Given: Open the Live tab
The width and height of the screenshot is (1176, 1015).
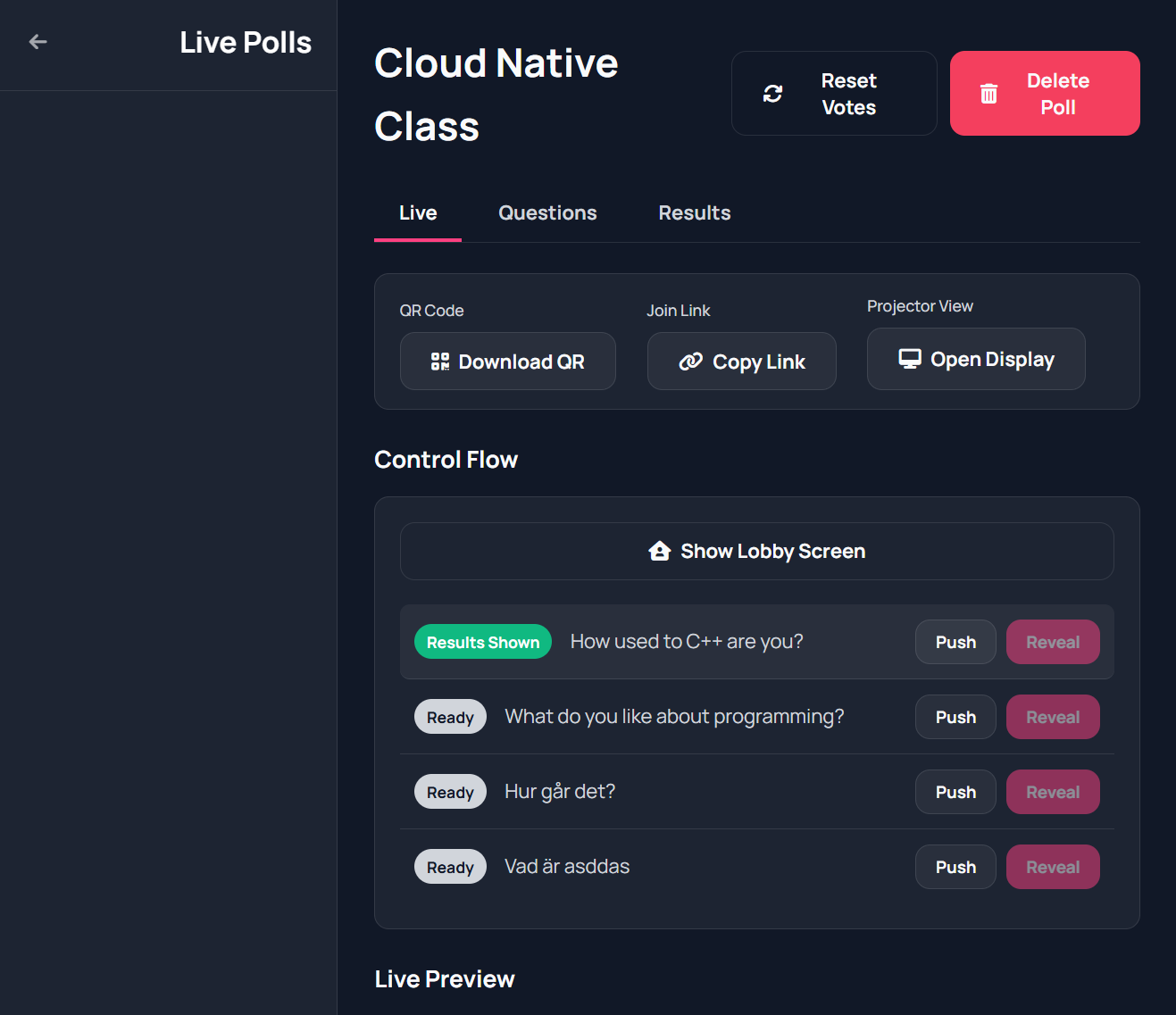Looking at the screenshot, I should click(x=417, y=212).
